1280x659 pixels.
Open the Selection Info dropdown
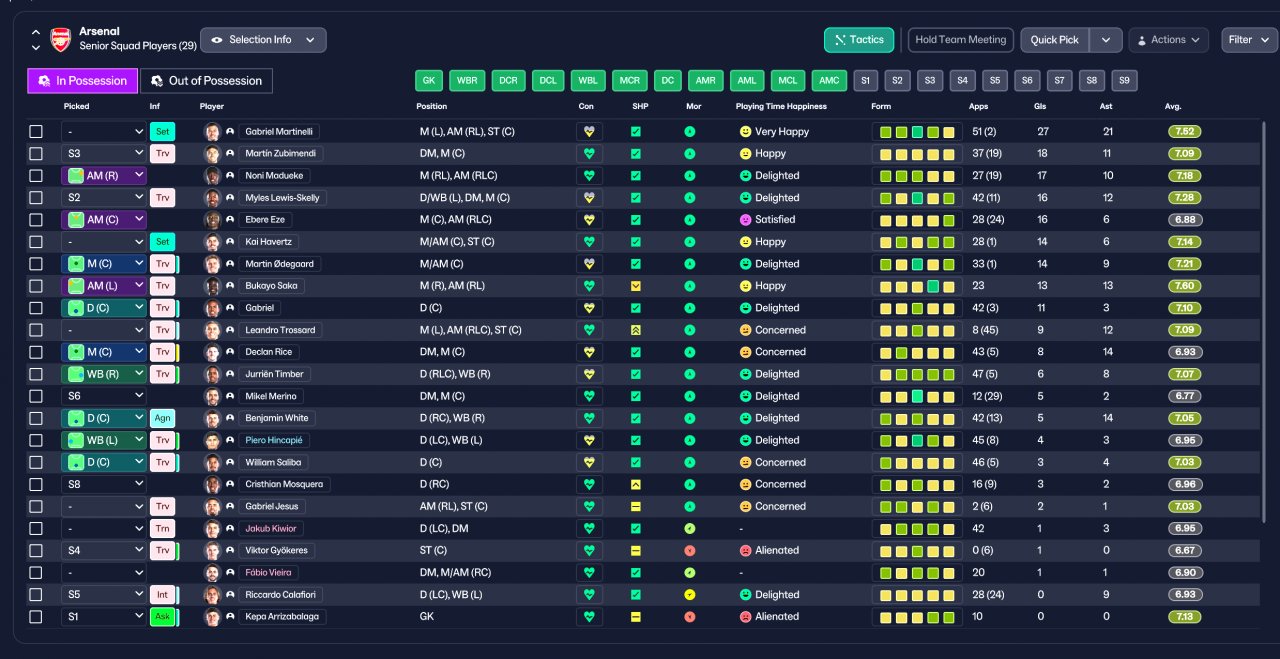tap(263, 40)
